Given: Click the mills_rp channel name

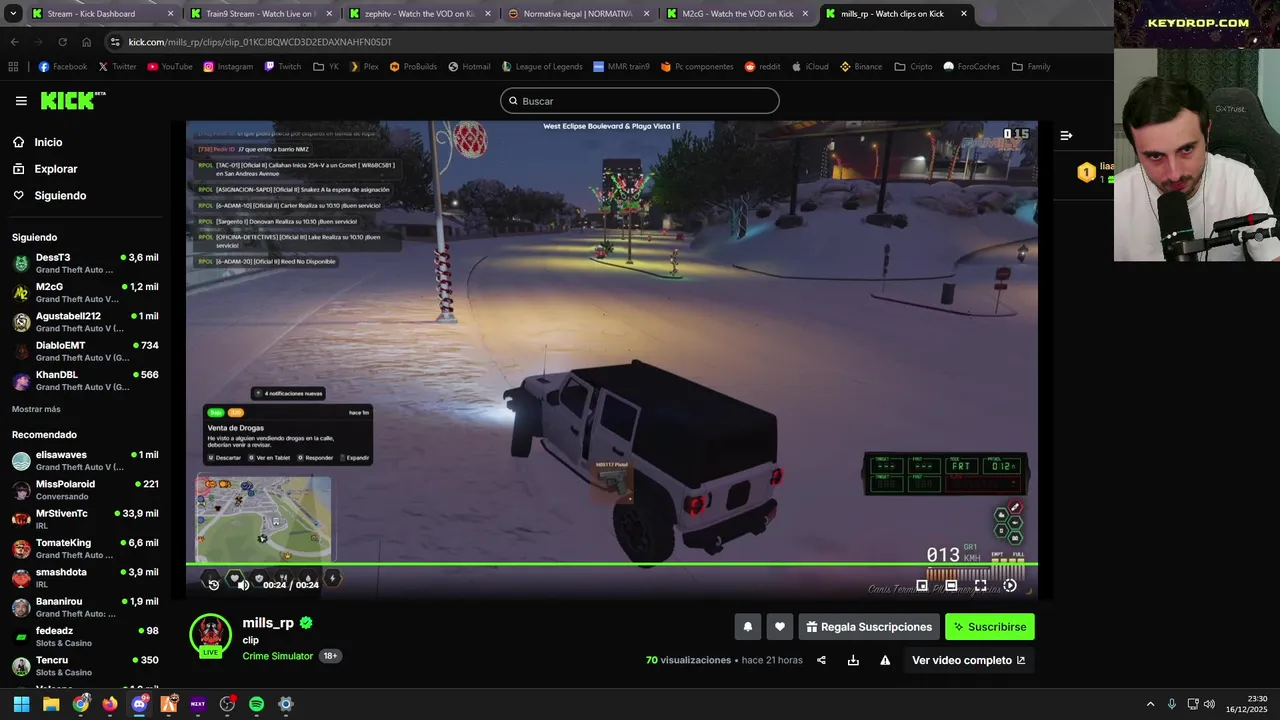Looking at the screenshot, I should 268,623.
